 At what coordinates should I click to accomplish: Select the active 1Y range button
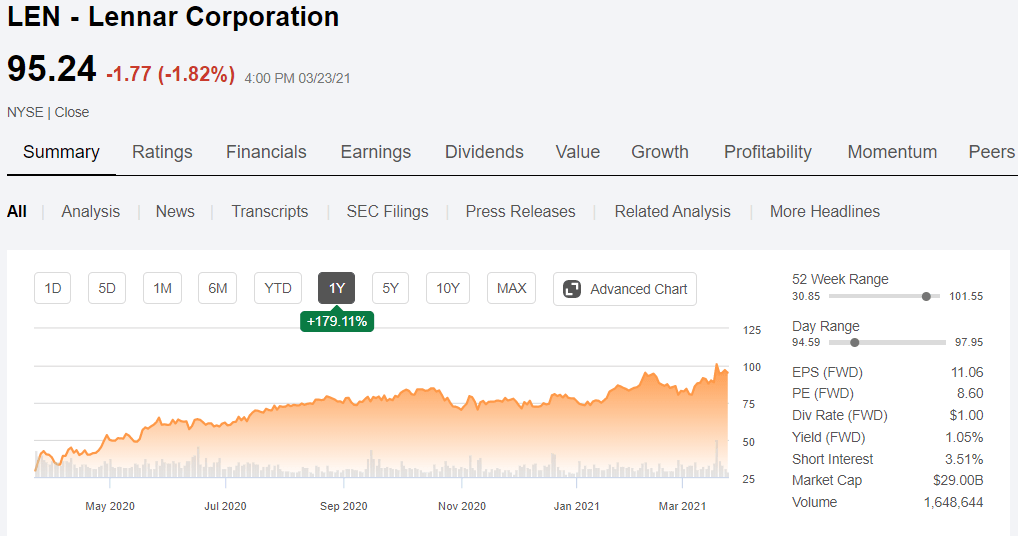click(x=336, y=288)
